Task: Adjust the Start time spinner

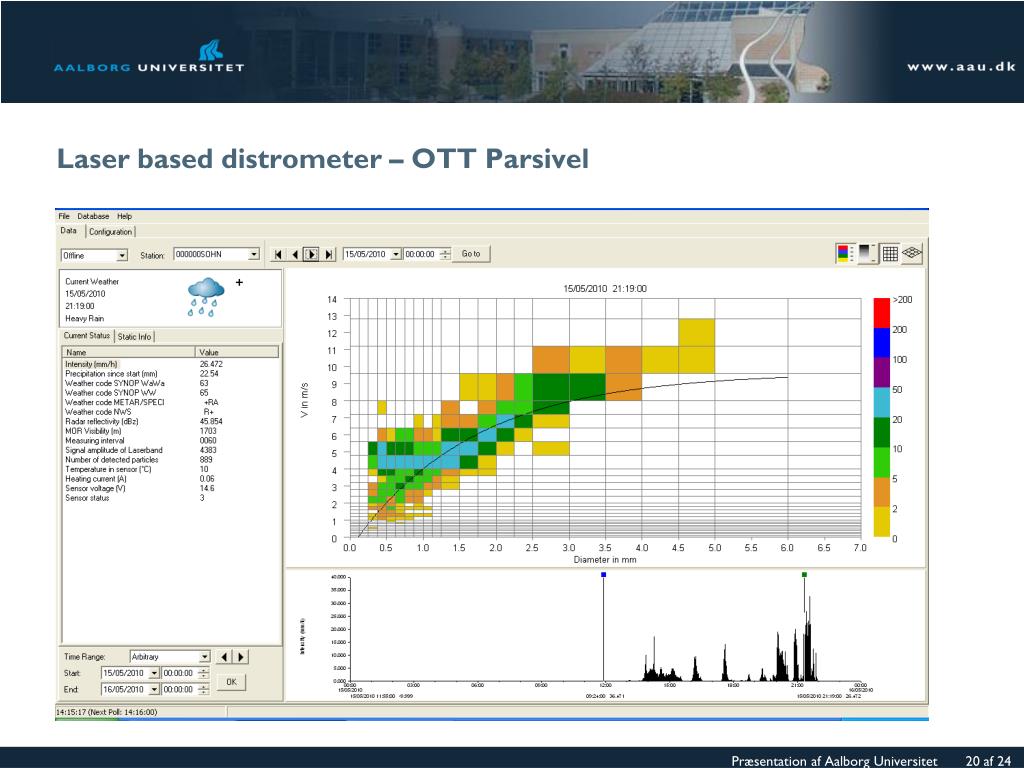Action: 204,673
